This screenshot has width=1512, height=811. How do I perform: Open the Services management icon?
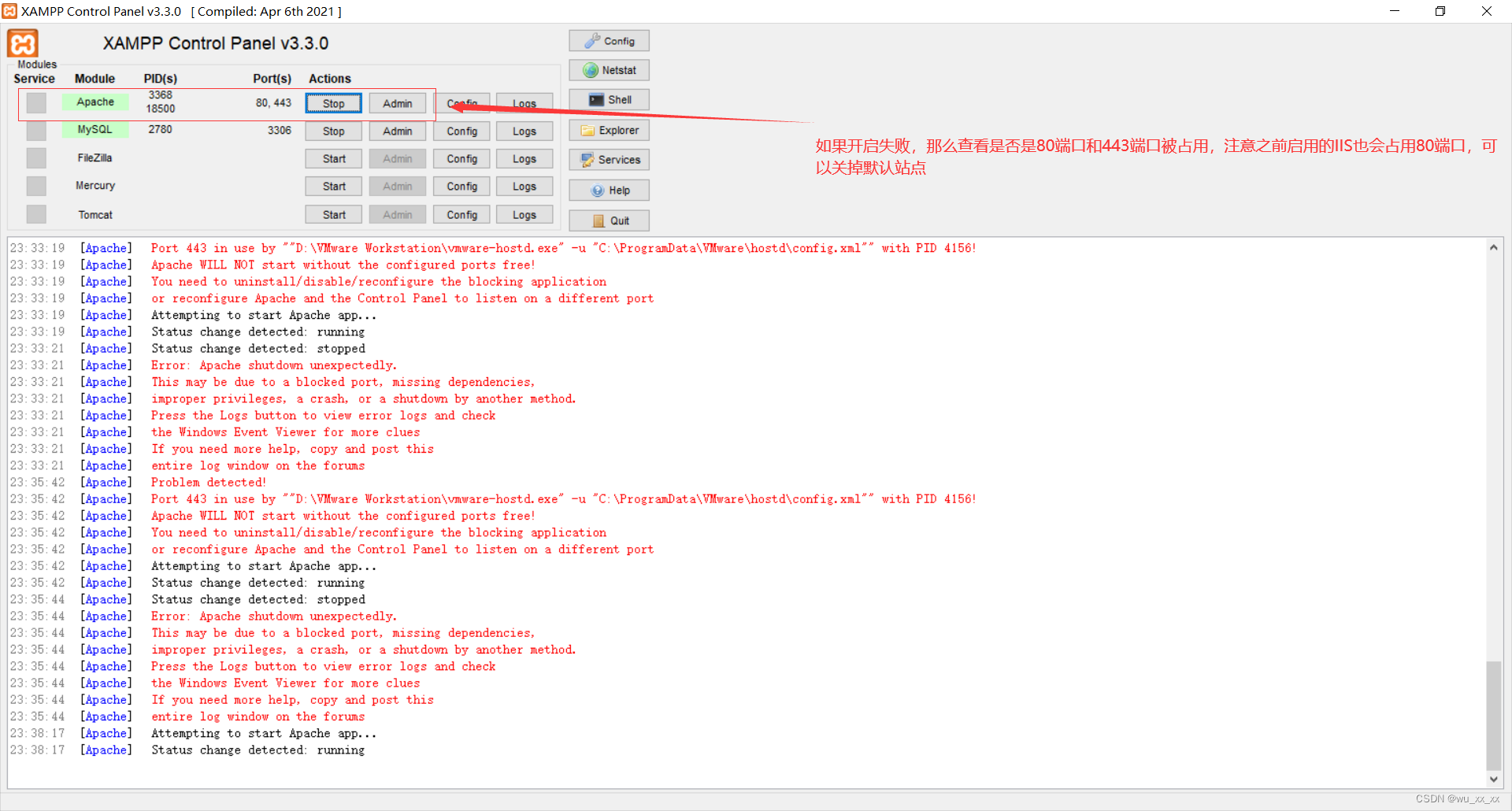point(608,159)
